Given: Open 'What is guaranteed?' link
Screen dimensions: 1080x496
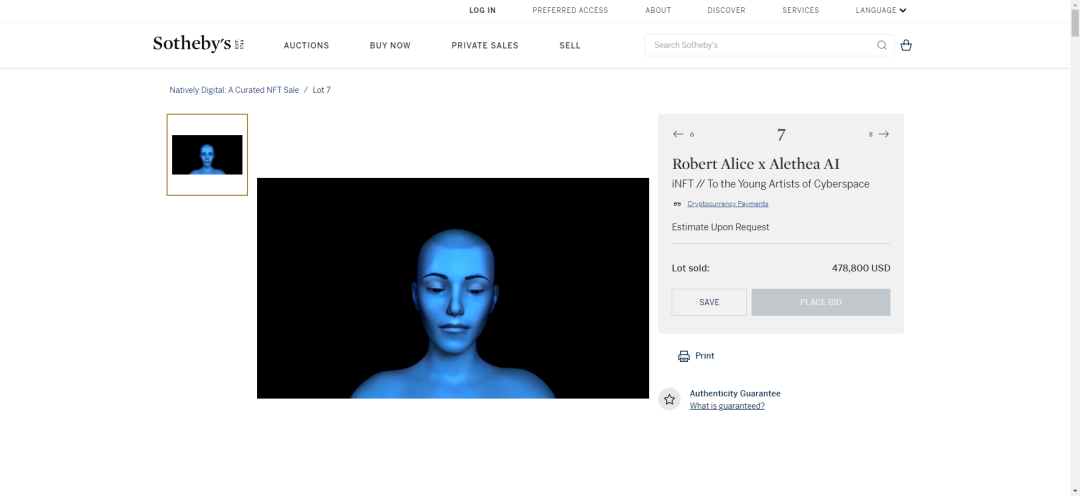Looking at the screenshot, I should (727, 406).
